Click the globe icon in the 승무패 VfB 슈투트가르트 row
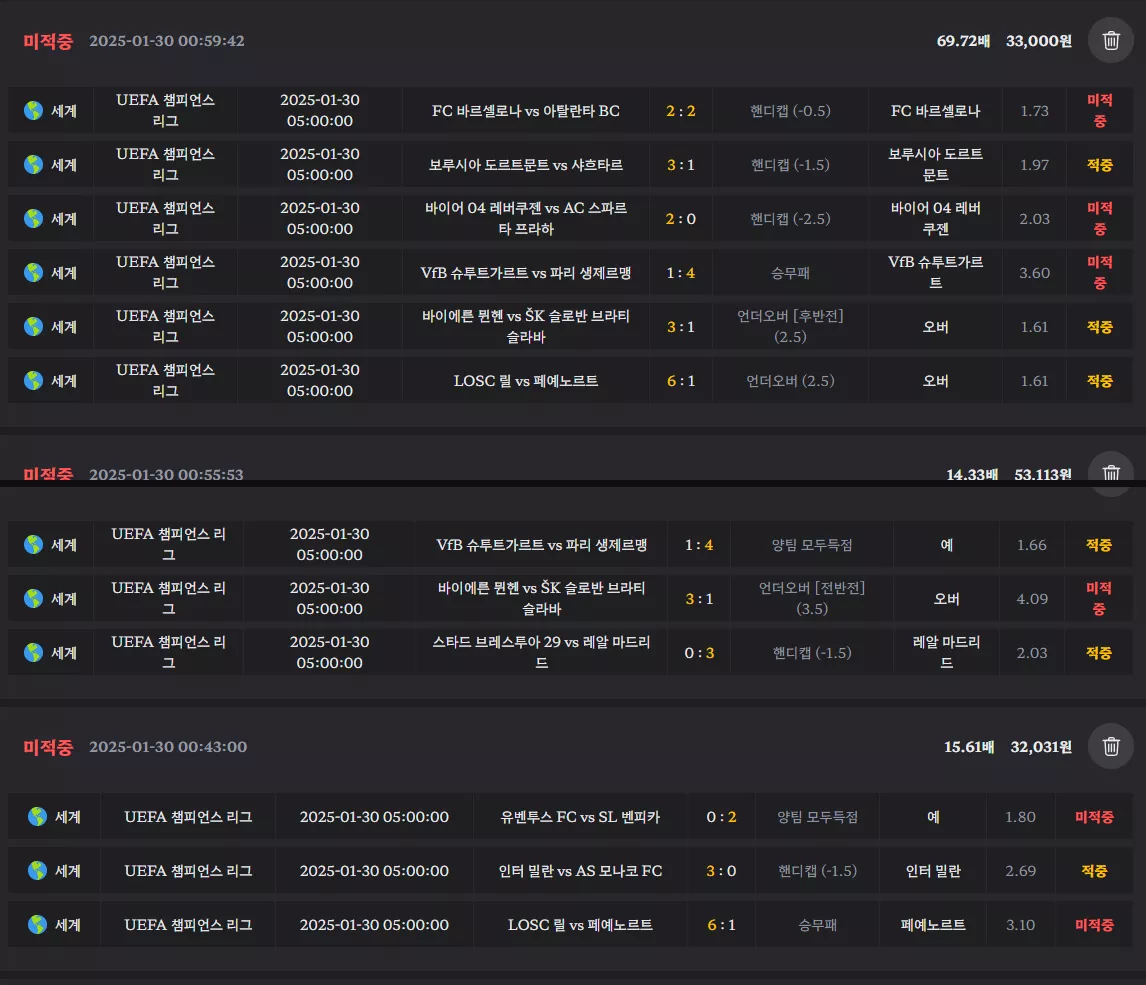 (x=33, y=273)
